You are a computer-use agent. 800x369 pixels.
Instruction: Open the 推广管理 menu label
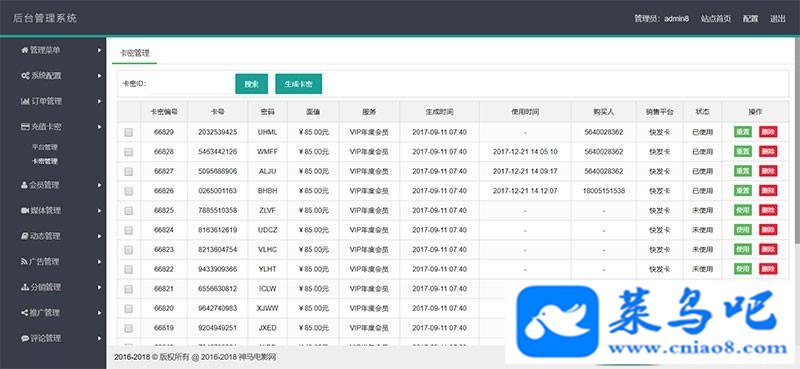(45, 312)
